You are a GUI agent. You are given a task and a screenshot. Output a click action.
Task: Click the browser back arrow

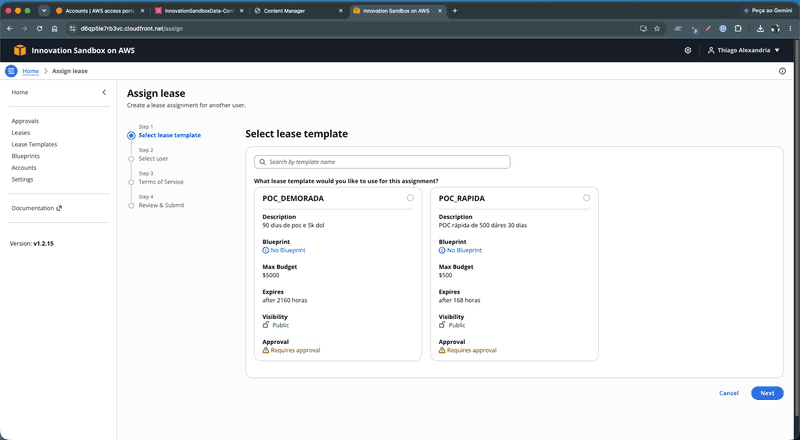point(10,29)
